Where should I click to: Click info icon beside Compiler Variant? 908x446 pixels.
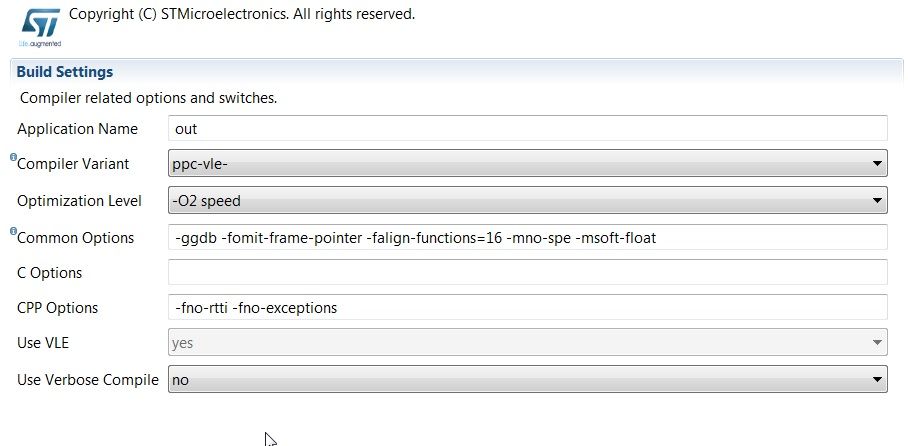tap(13, 157)
